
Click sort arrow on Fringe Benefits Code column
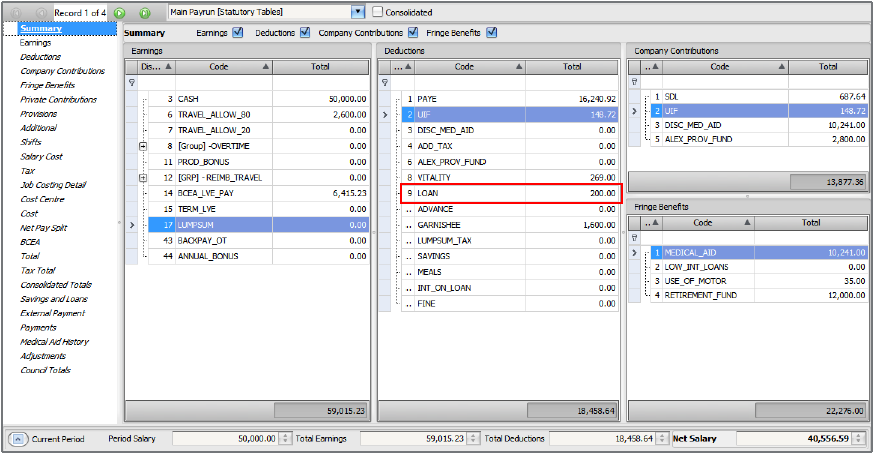(747, 222)
